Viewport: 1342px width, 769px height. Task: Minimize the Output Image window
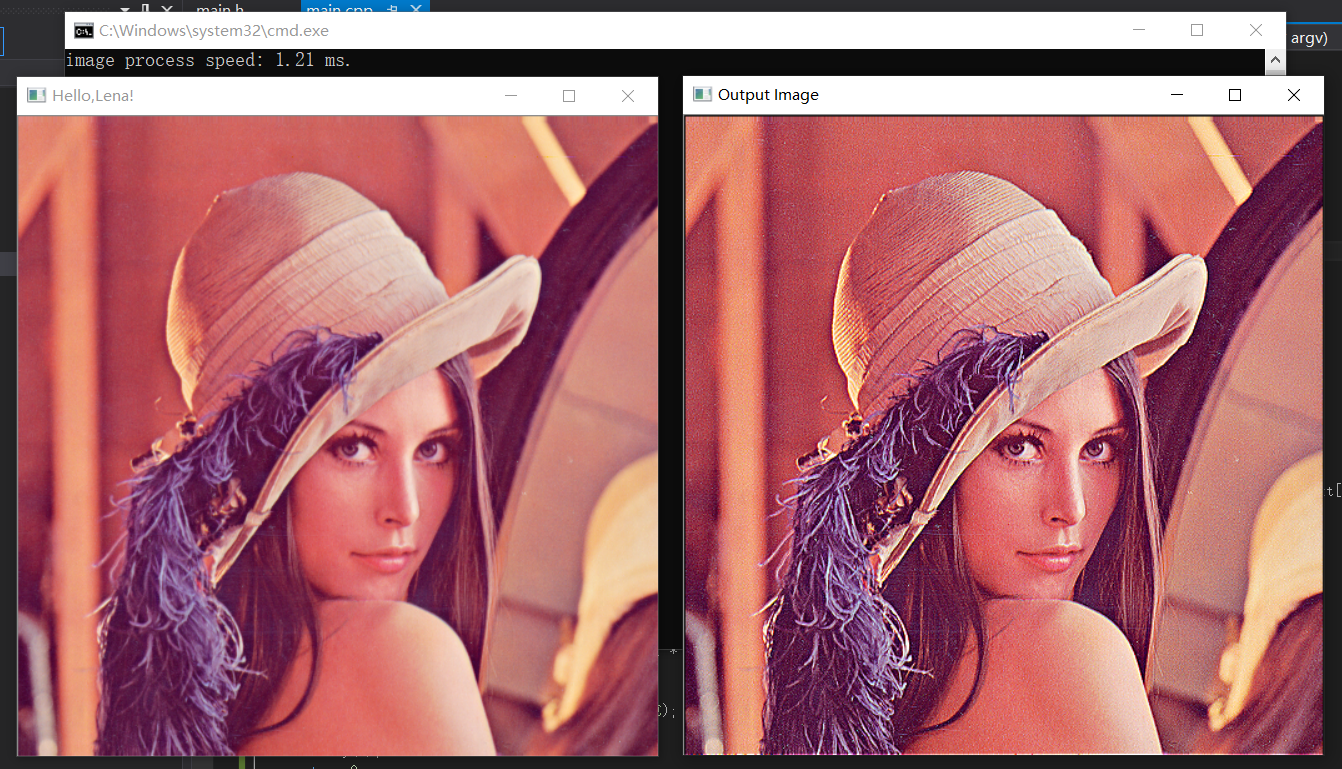[x=1176, y=95]
